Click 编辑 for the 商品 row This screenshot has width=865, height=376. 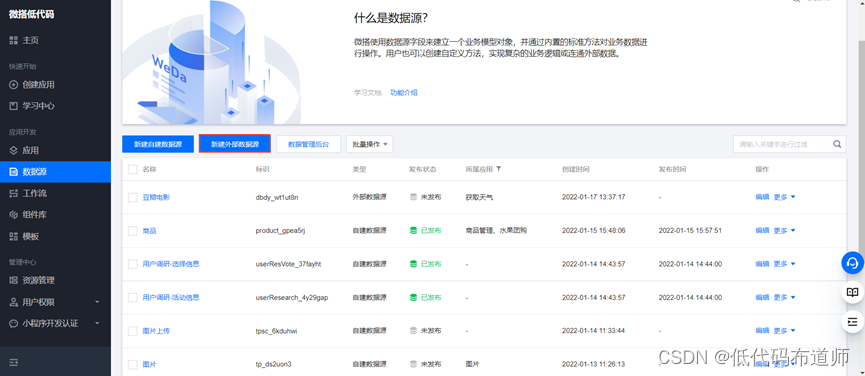[x=762, y=230]
